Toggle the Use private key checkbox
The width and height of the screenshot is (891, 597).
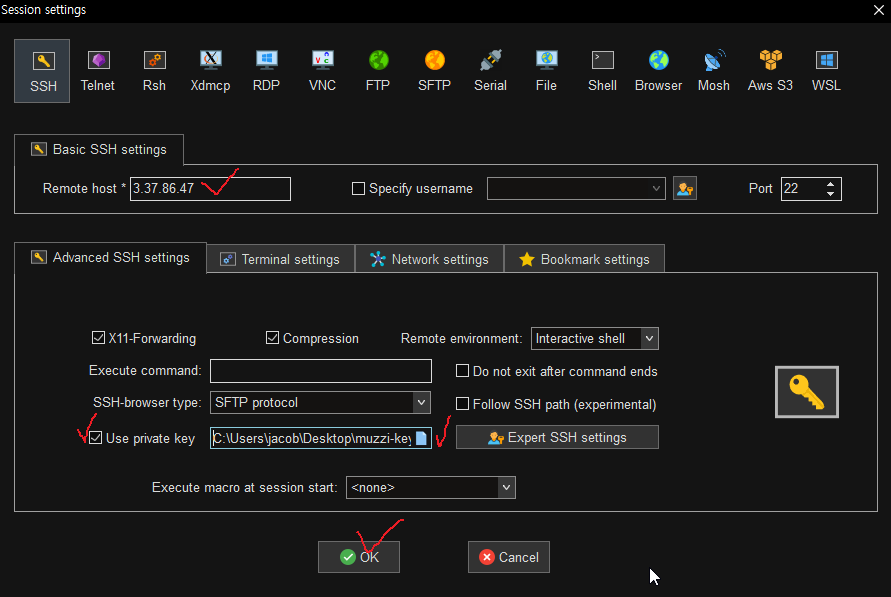tap(95, 438)
